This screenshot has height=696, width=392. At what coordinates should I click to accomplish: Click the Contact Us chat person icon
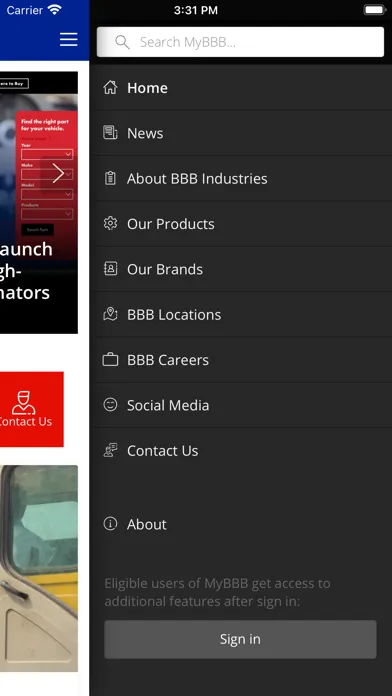(110, 450)
